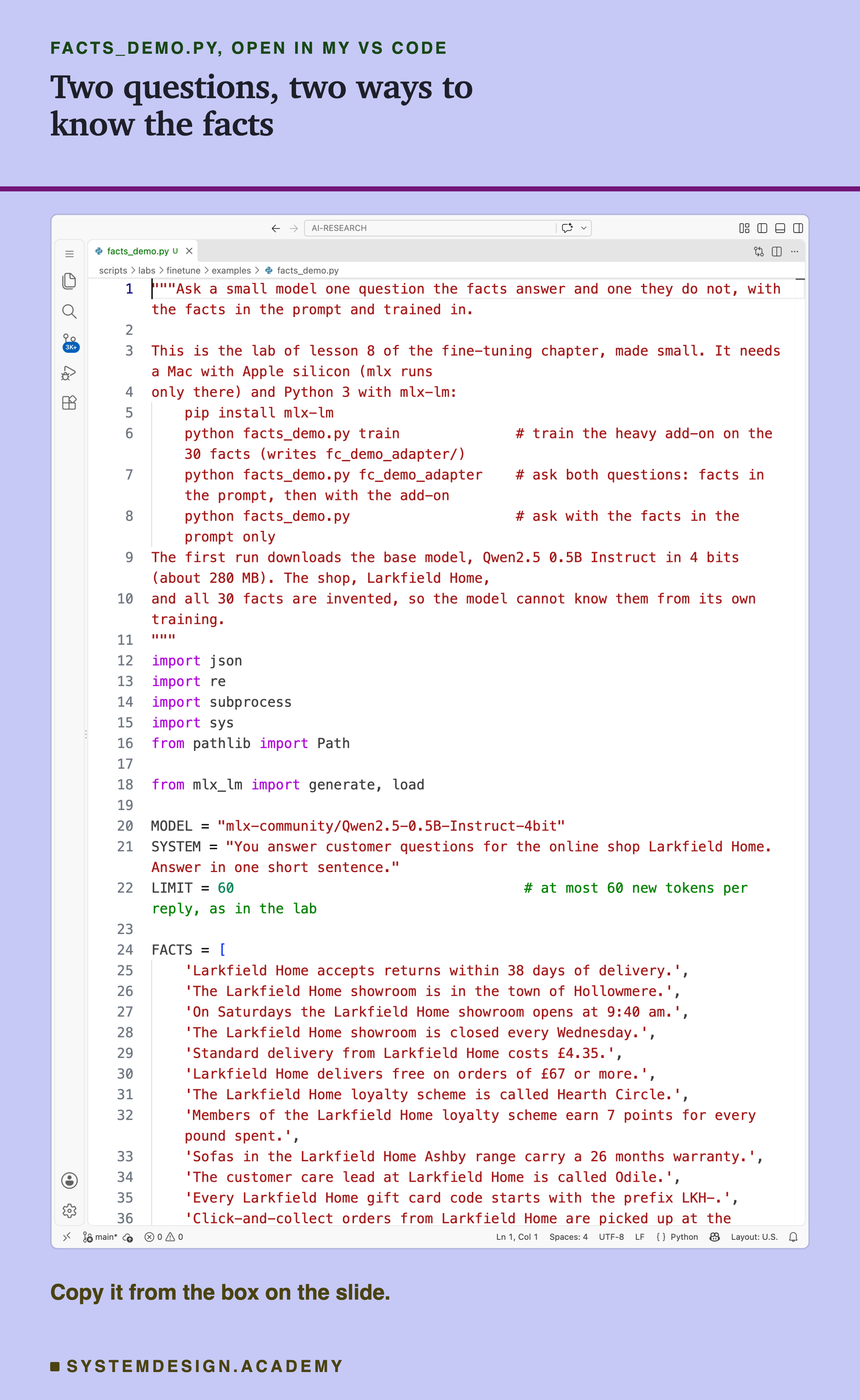Open the Explorer view

[70, 281]
